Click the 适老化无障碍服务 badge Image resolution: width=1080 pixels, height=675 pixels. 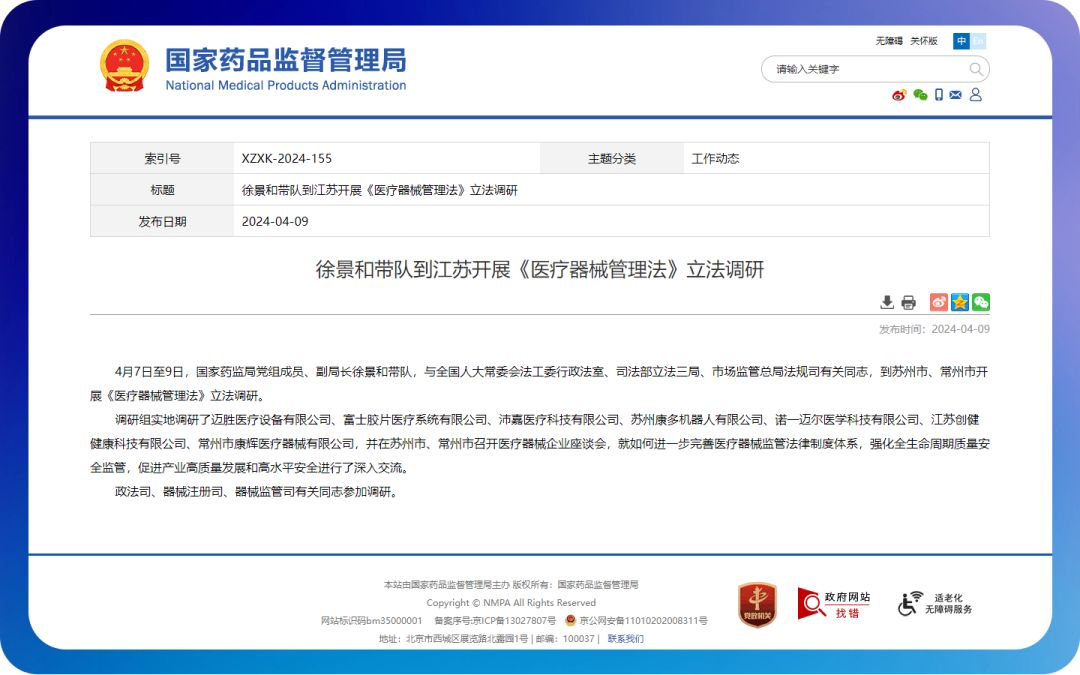coord(935,604)
